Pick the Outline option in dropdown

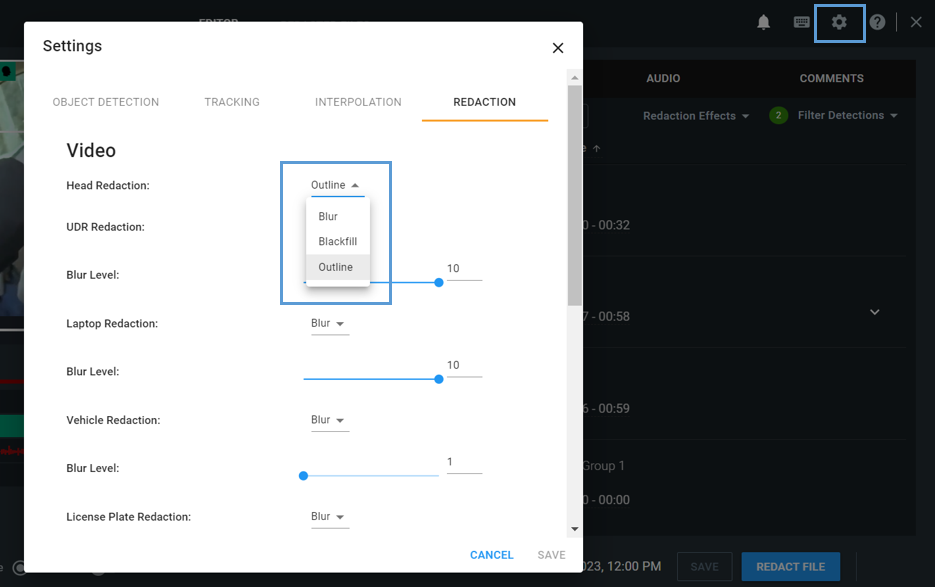[x=336, y=267]
